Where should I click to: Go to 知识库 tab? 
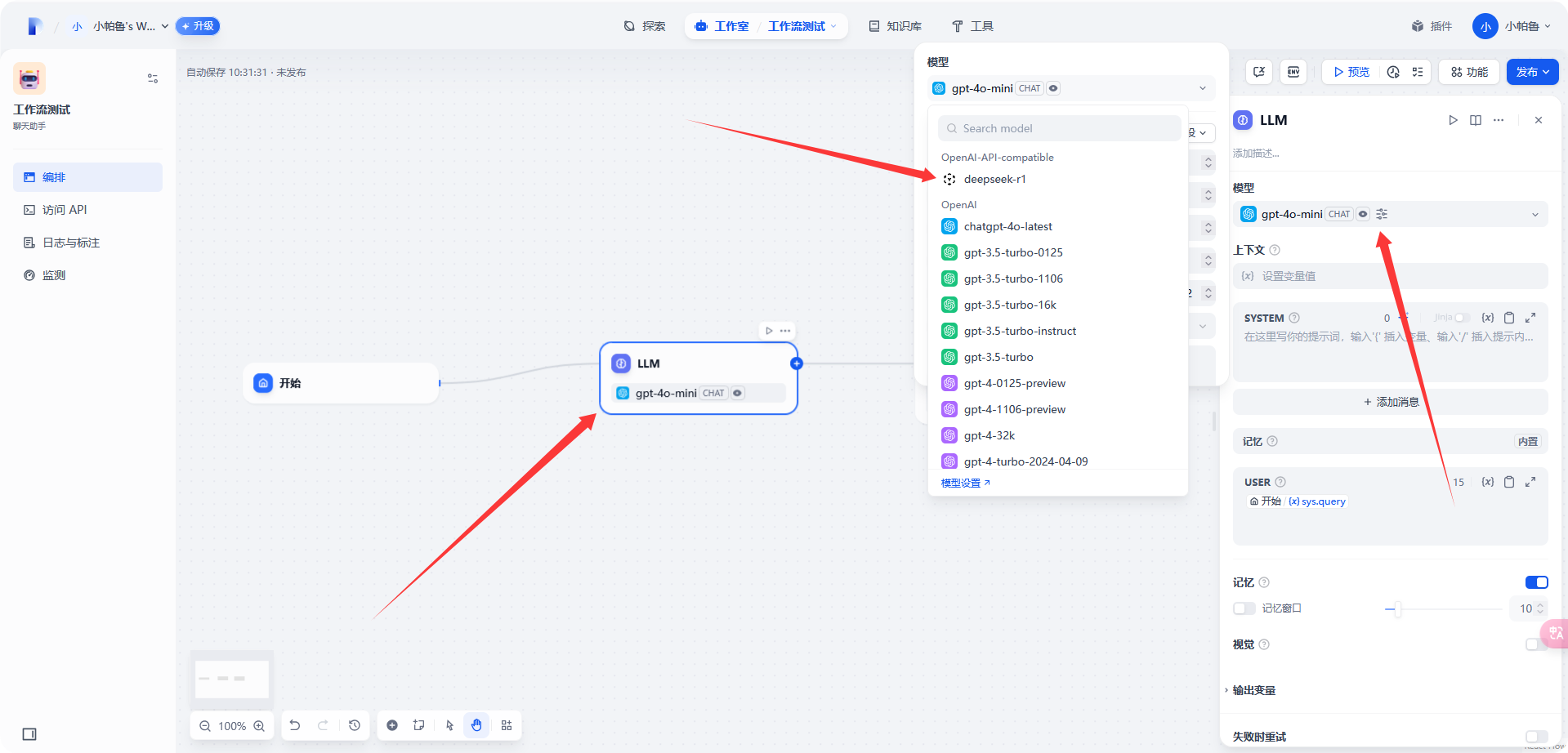pos(895,26)
